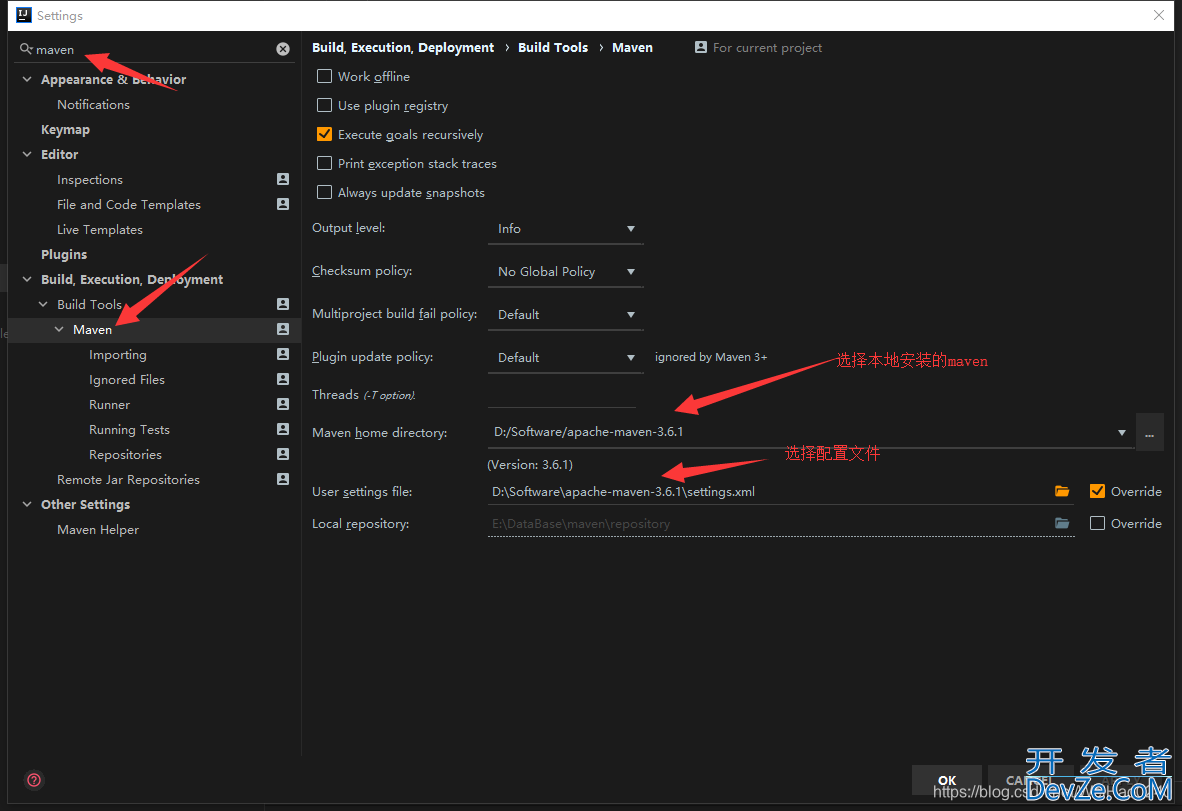Click project icon beside File and Code Templates
Viewport: 1182px width, 811px height.
(x=283, y=204)
